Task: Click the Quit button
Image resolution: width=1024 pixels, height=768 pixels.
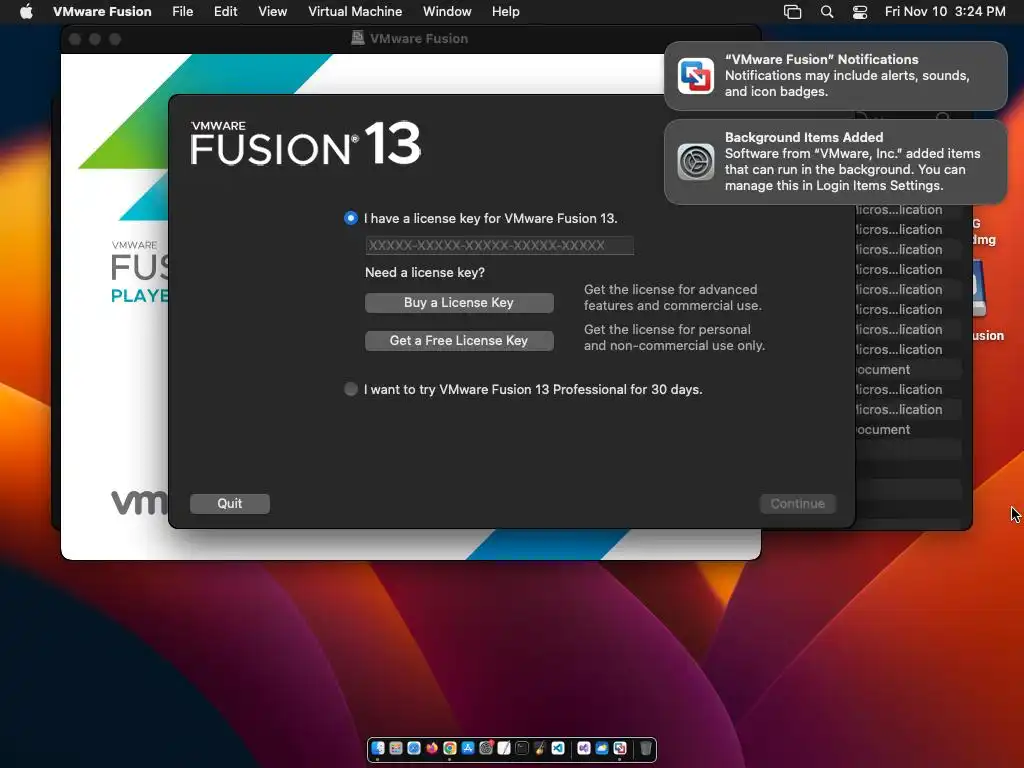Action: coord(230,504)
